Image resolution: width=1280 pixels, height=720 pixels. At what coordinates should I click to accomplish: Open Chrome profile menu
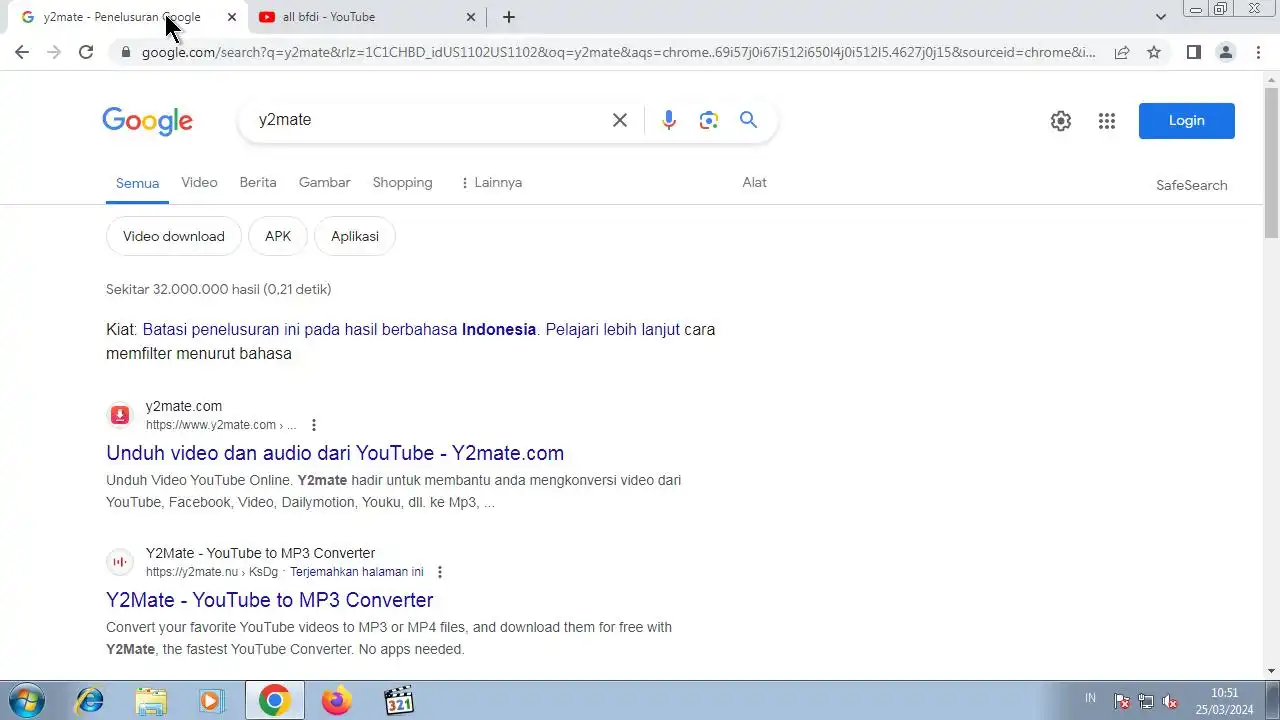point(1226,52)
